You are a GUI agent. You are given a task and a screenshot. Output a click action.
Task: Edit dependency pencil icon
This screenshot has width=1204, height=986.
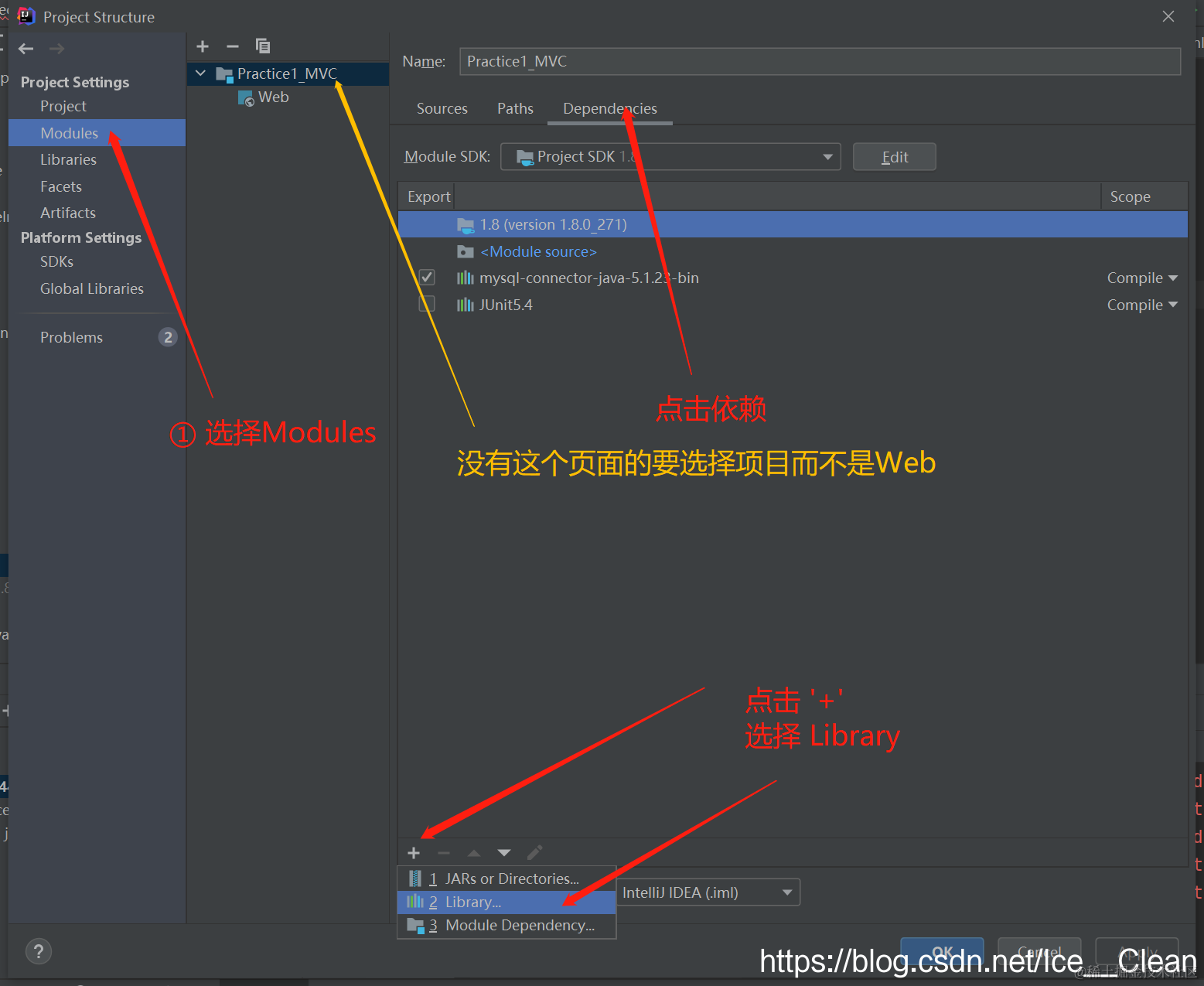point(534,852)
